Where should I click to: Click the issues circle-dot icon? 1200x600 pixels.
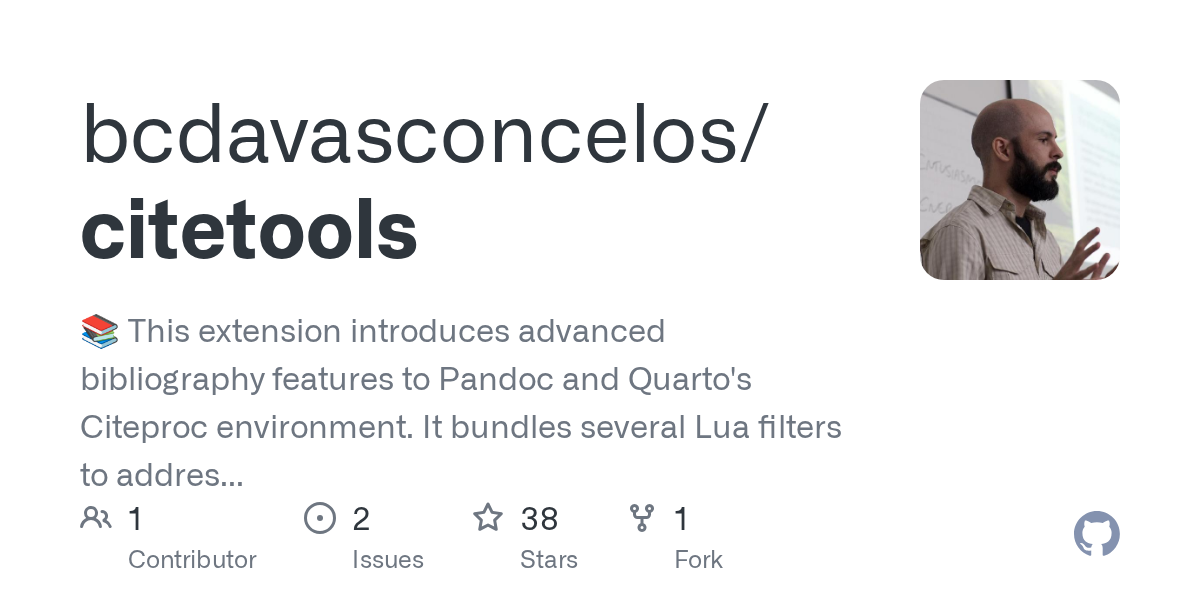319,518
